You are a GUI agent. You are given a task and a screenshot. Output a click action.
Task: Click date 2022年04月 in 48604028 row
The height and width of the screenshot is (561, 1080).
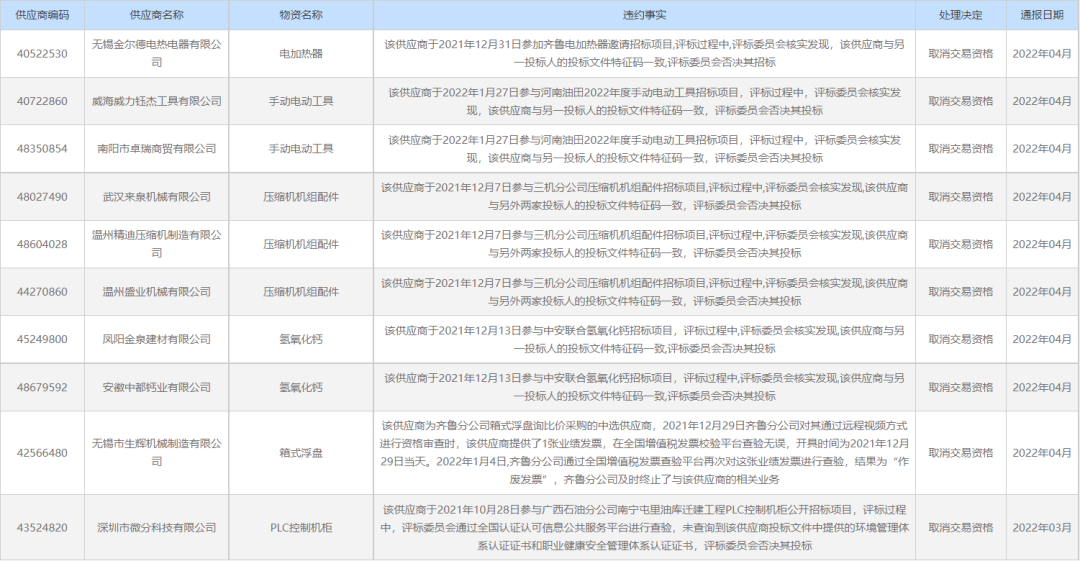(1041, 244)
